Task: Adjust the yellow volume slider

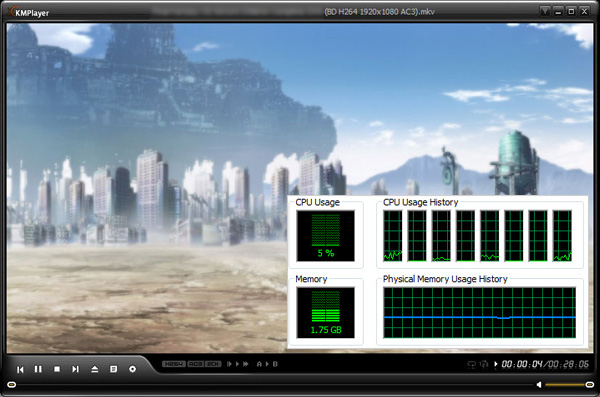Action: (567, 384)
